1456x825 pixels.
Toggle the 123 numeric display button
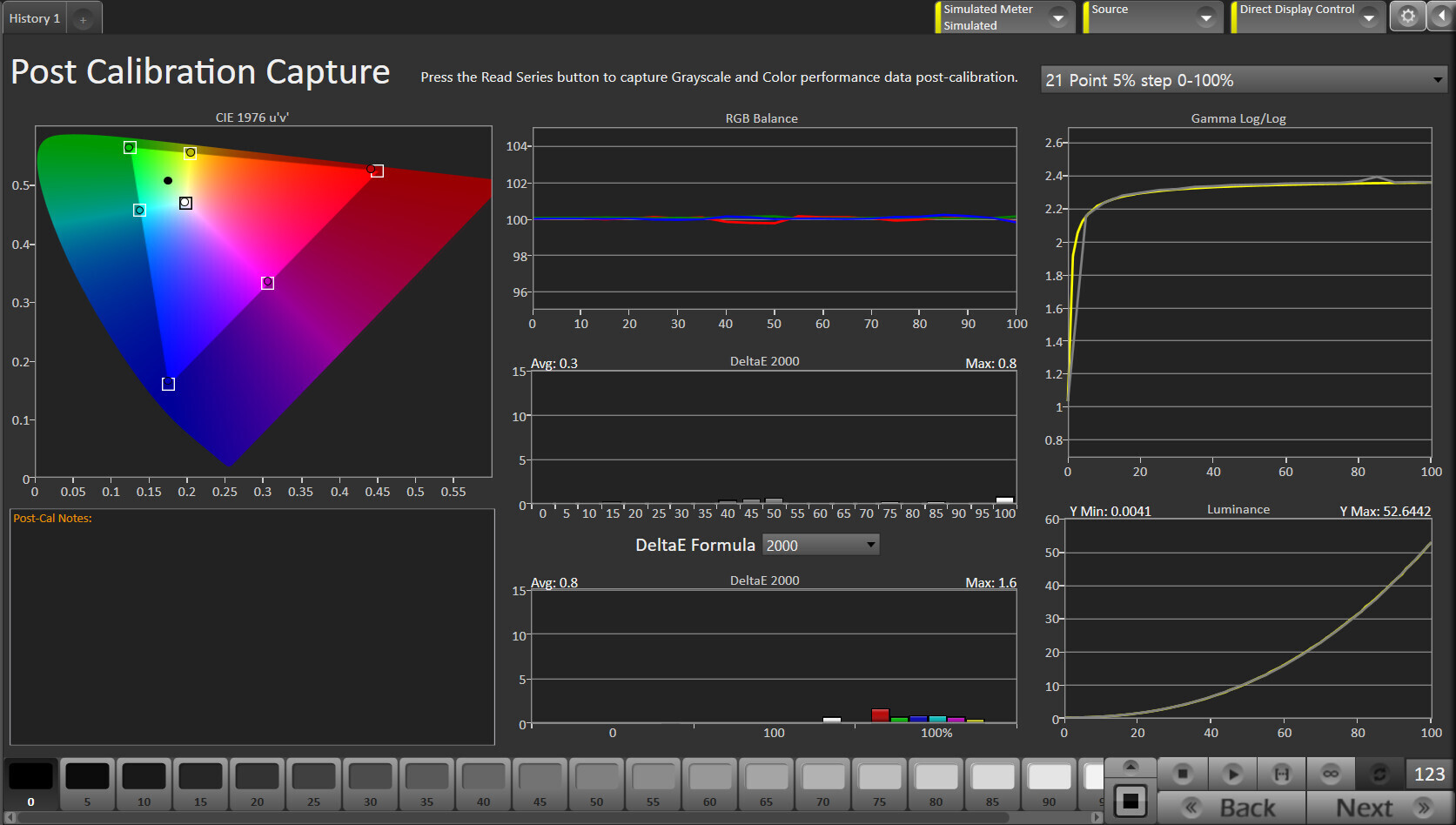(1429, 774)
